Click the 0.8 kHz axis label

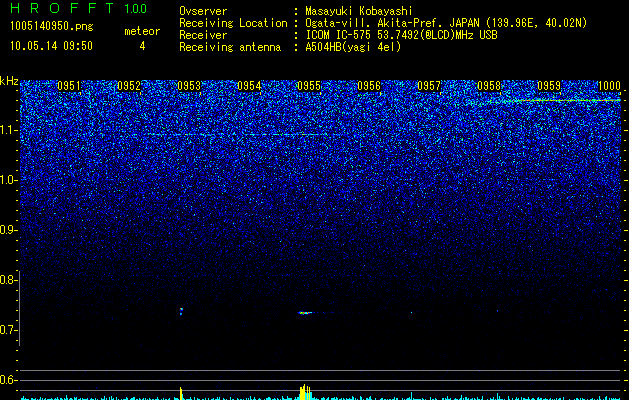tap(9, 280)
